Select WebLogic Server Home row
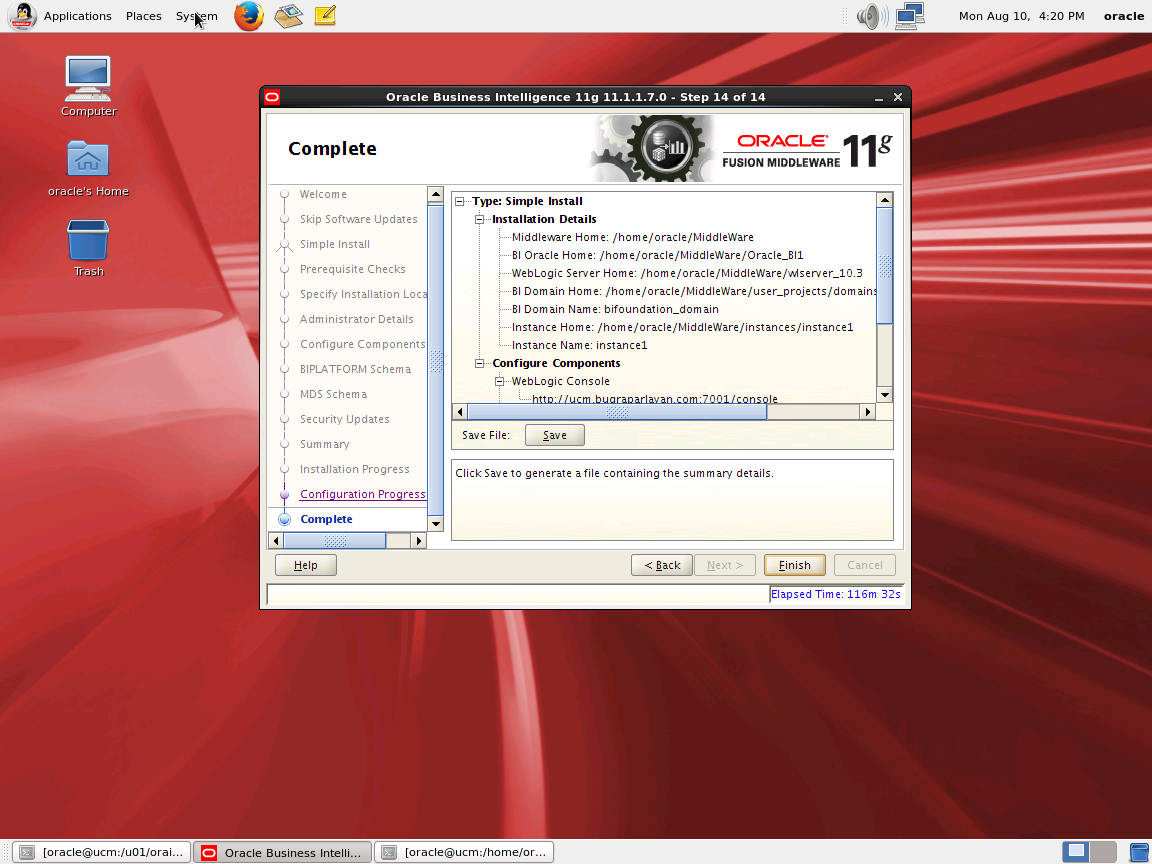This screenshot has width=1152, height=864. coord(687,273)
